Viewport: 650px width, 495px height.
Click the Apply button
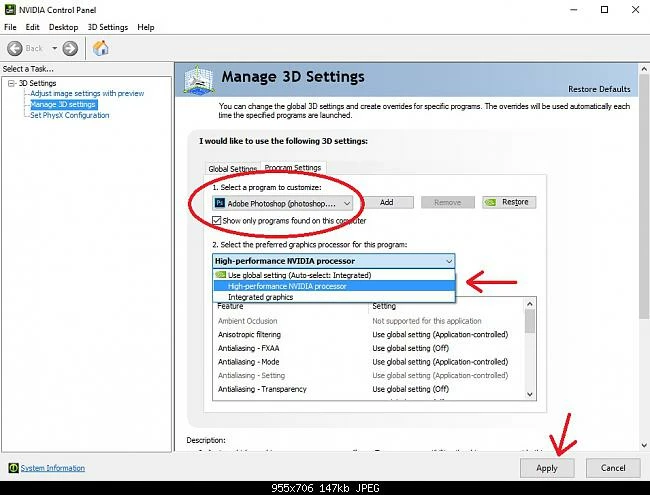coord(547,468)
